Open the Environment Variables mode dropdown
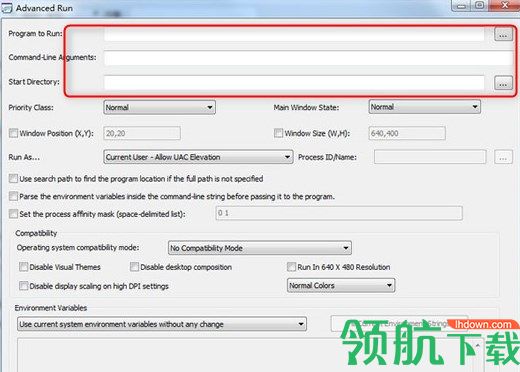This screenshot has width=520, height=372. point(162,324)
